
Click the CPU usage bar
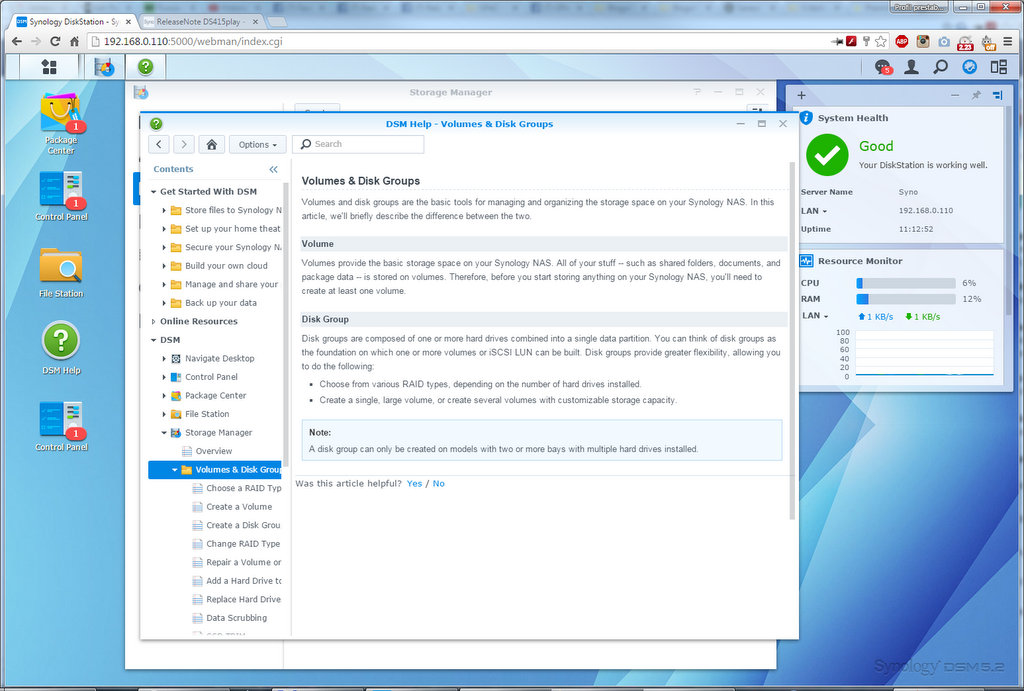pyautogui.click(x=906, y=283)
